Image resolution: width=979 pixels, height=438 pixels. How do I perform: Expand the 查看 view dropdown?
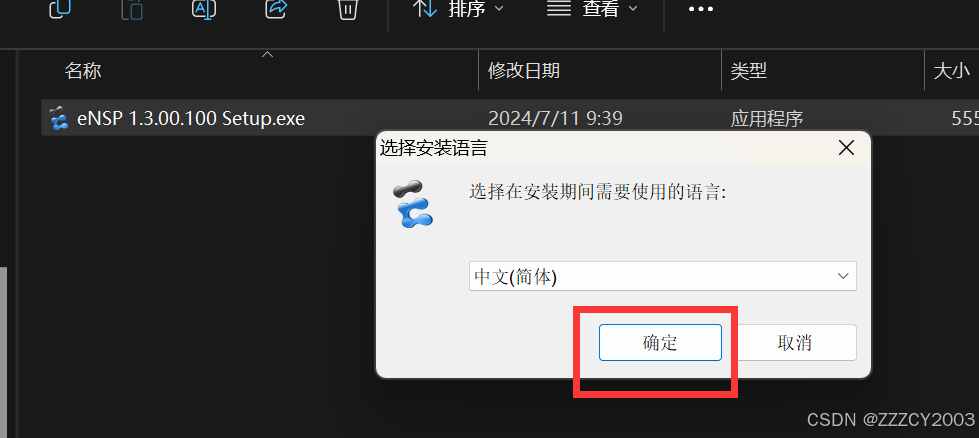(x=592, y=9)
